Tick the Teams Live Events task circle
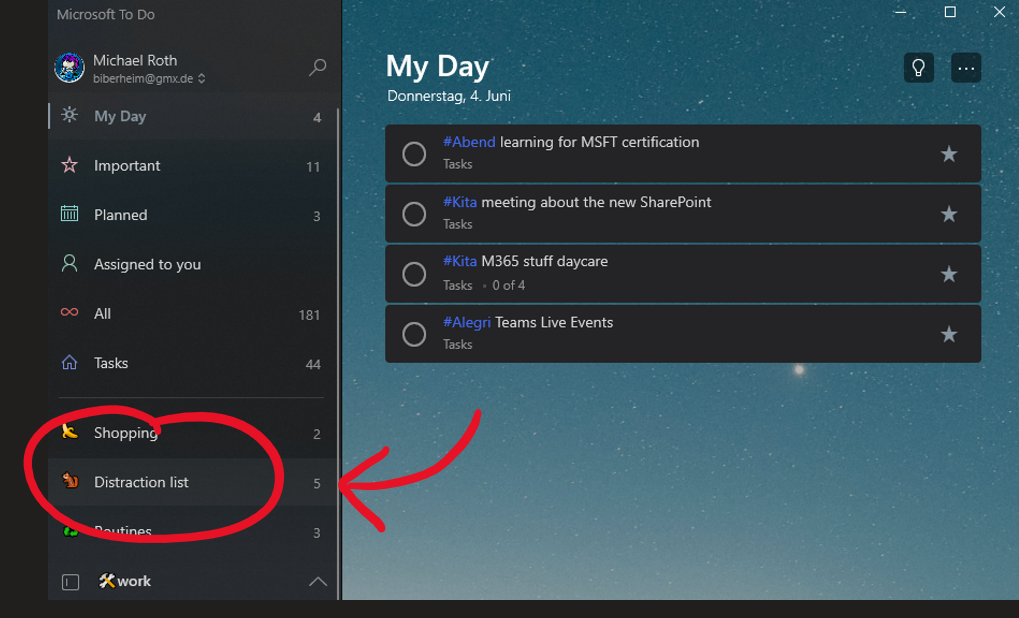This screenshot has height=618, width=1019. coord(414,334)
